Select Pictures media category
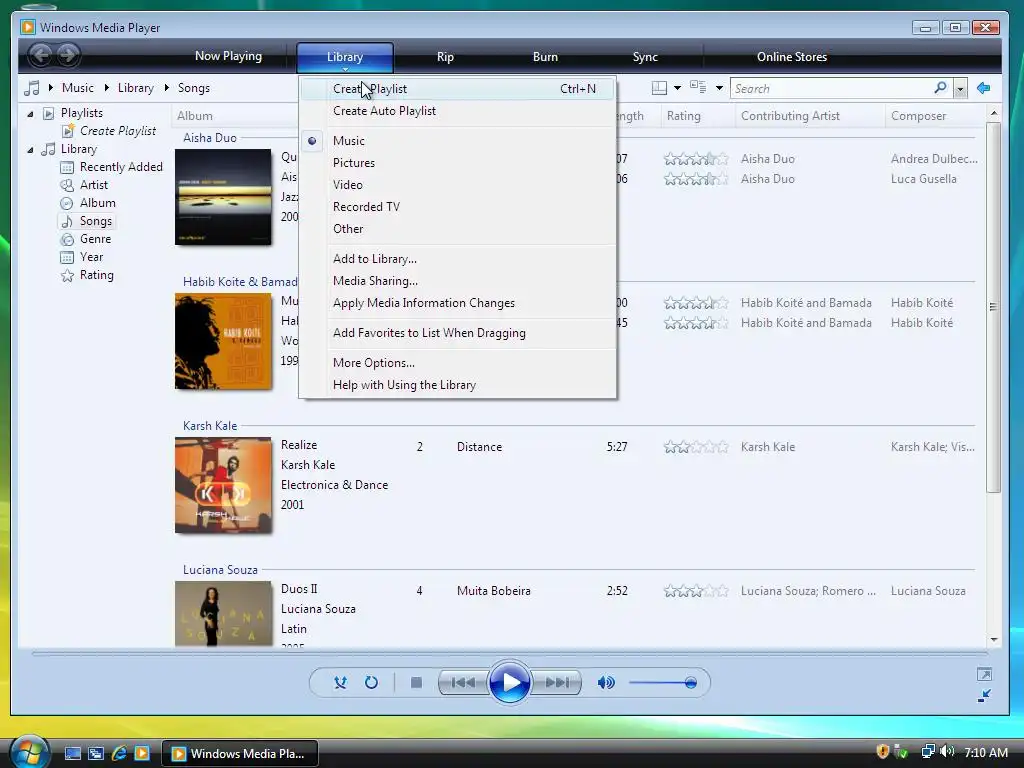The image size is (1024, 768). [x=457, y=163]
